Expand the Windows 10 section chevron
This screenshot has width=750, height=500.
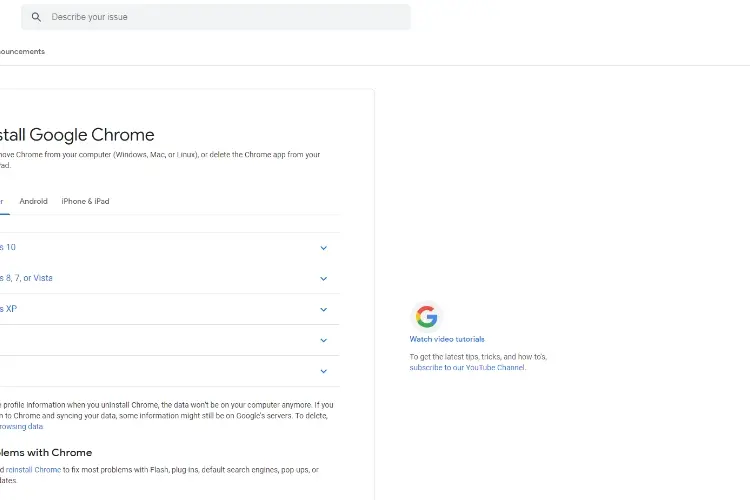(323, 248)
